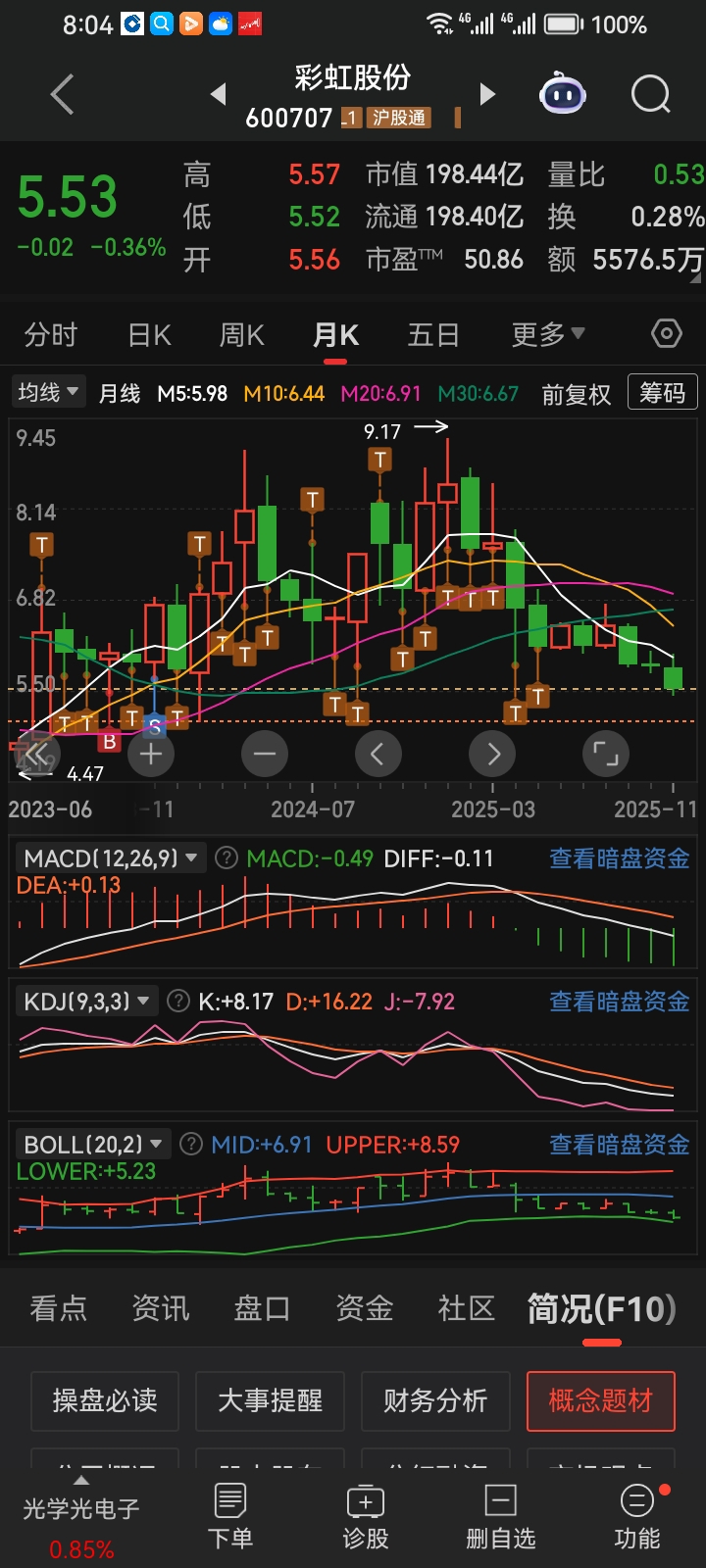Viewport: 706px width, 1568px height.
Task: Tap the T marker at 9.17 peak
Action: (x=380, y=459)
